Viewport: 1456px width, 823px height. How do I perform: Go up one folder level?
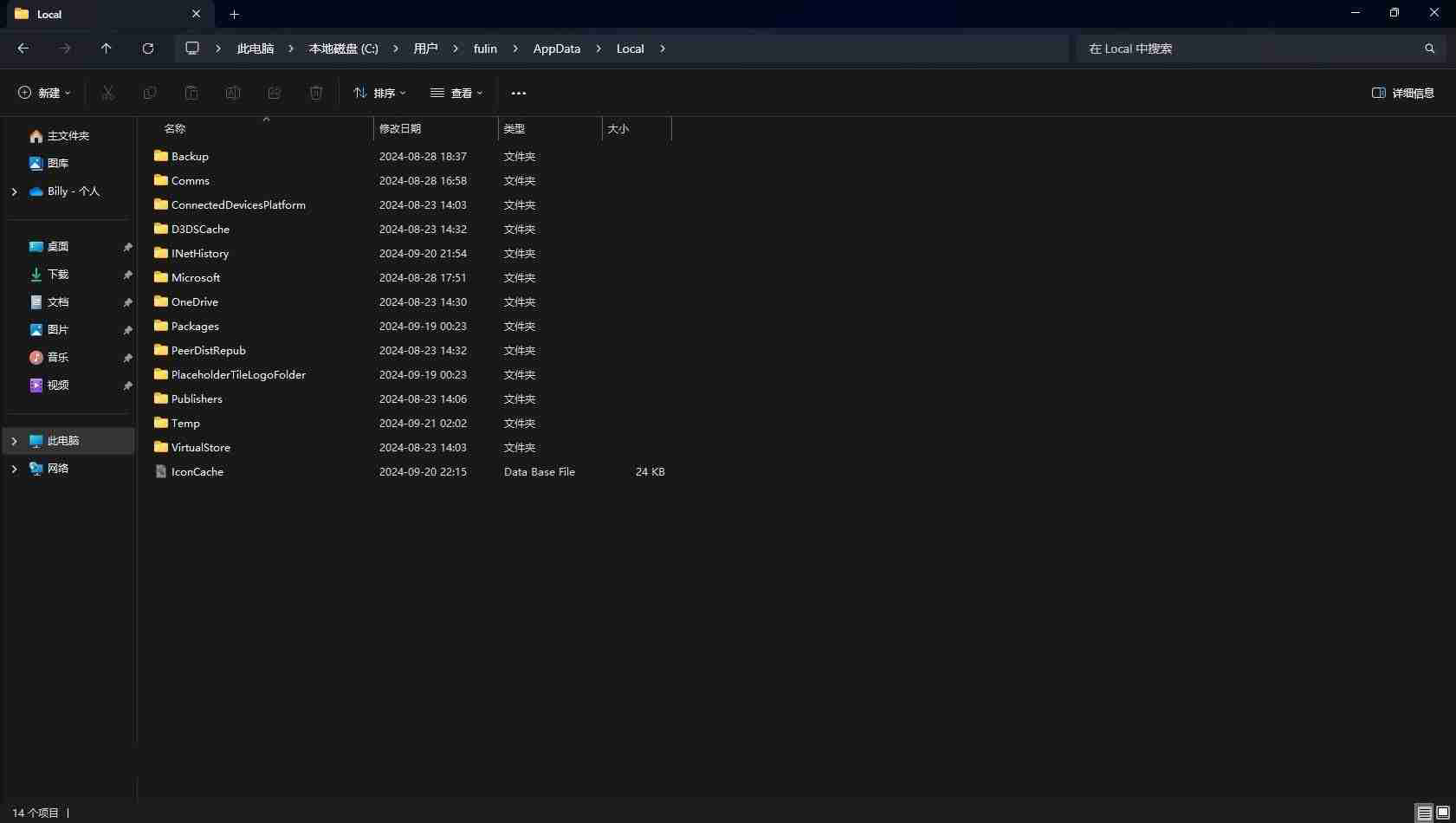coord(107,49)
